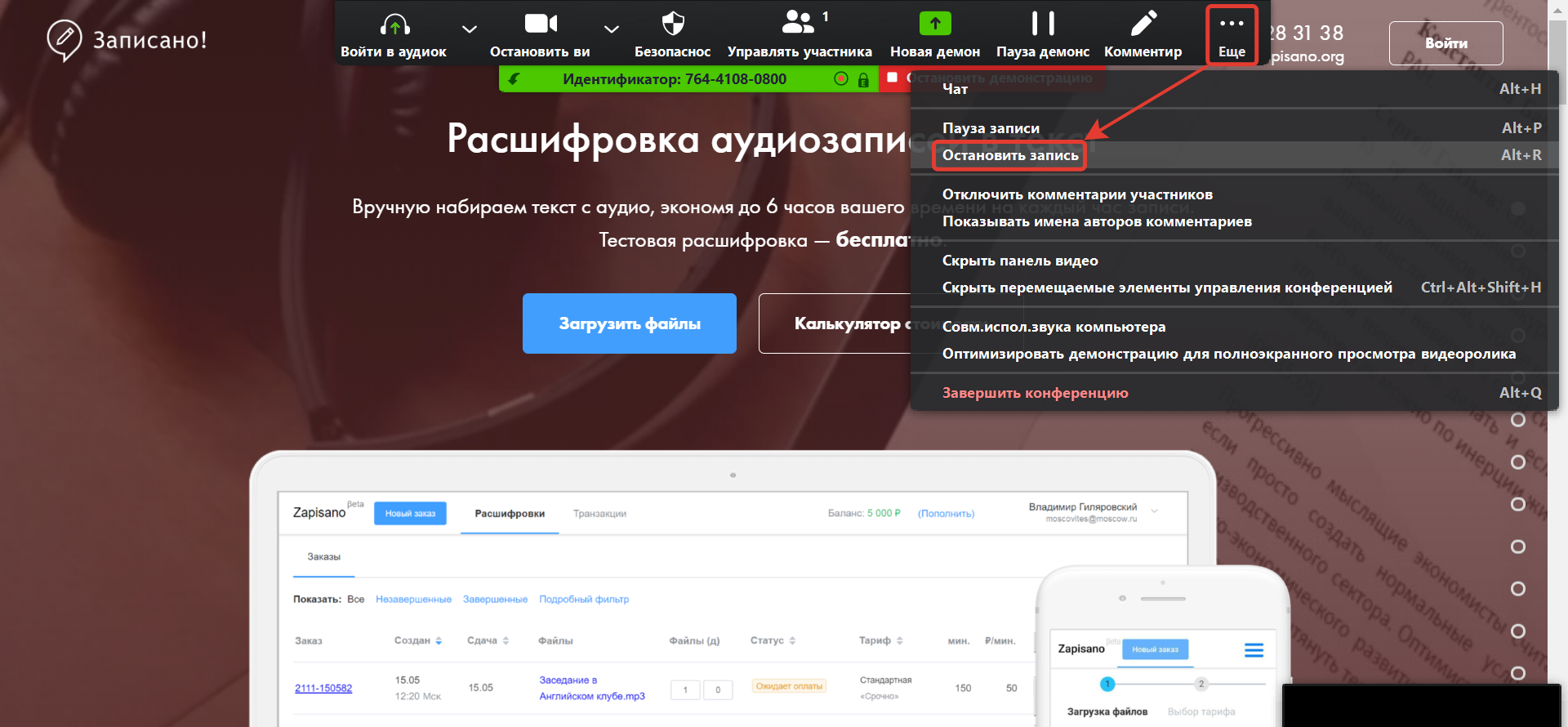Expand audio options chevron next to Войти в аудиок
1568x727 pixels.
tap(470, 29)
